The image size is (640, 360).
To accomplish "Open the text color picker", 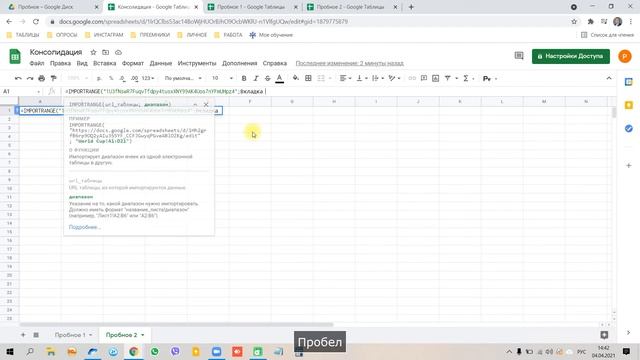I will click(280, 78).
